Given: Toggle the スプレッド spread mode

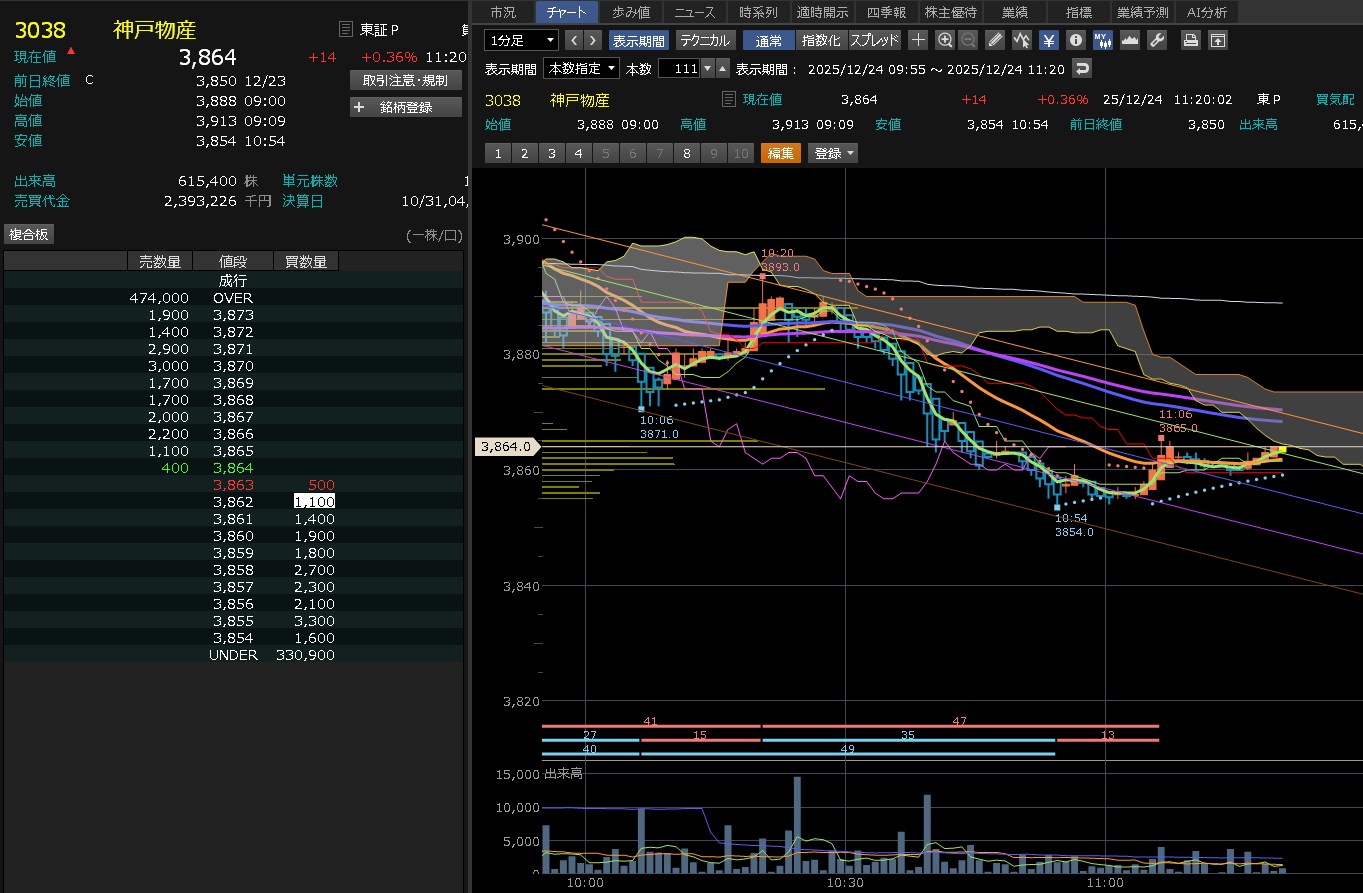Looking at the screenshot, I should pos(875,40).
